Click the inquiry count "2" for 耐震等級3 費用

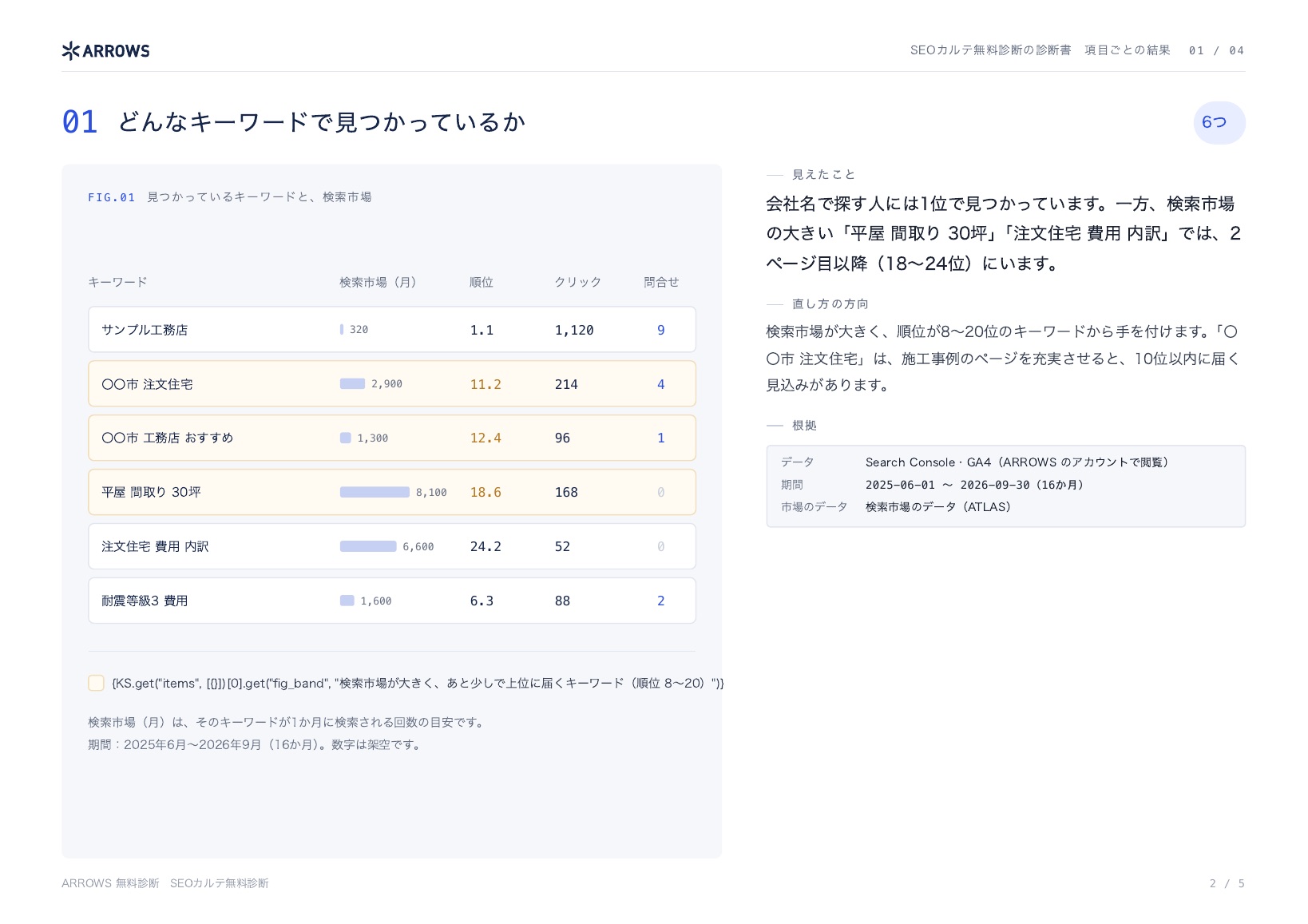[661, 601]
